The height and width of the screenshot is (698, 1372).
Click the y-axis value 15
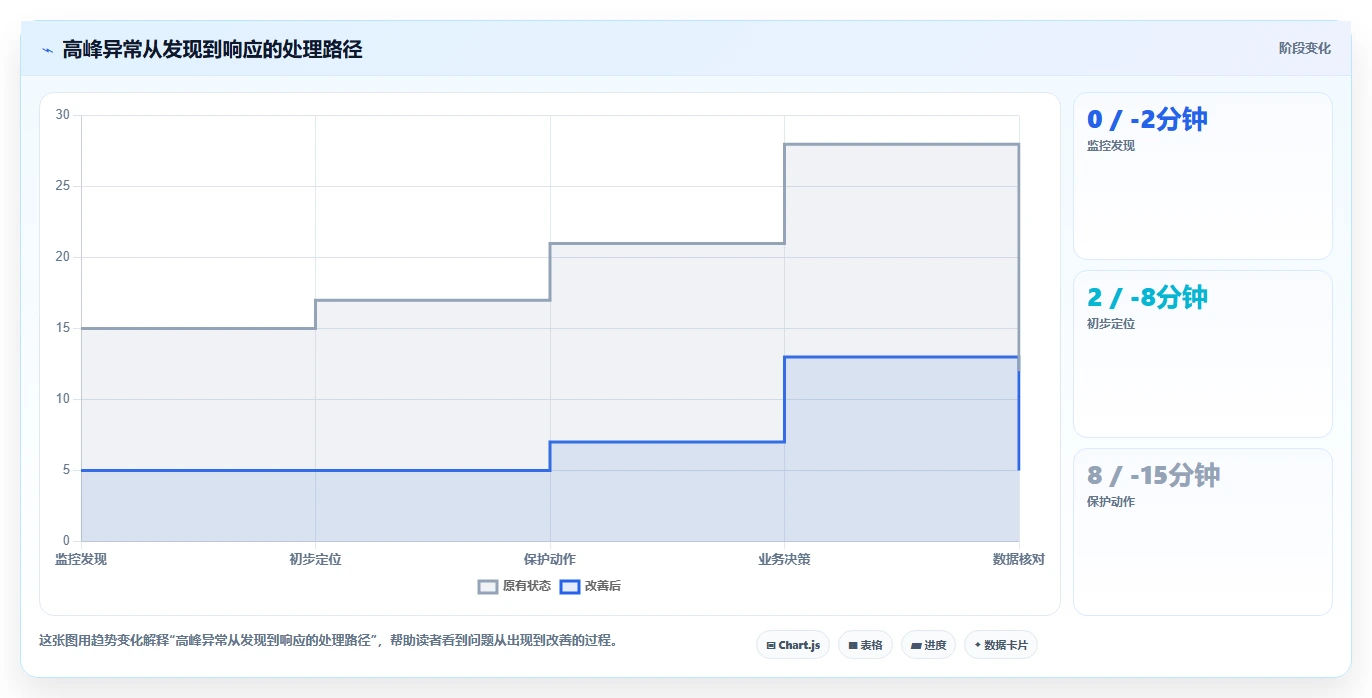(x=63, y=328)
